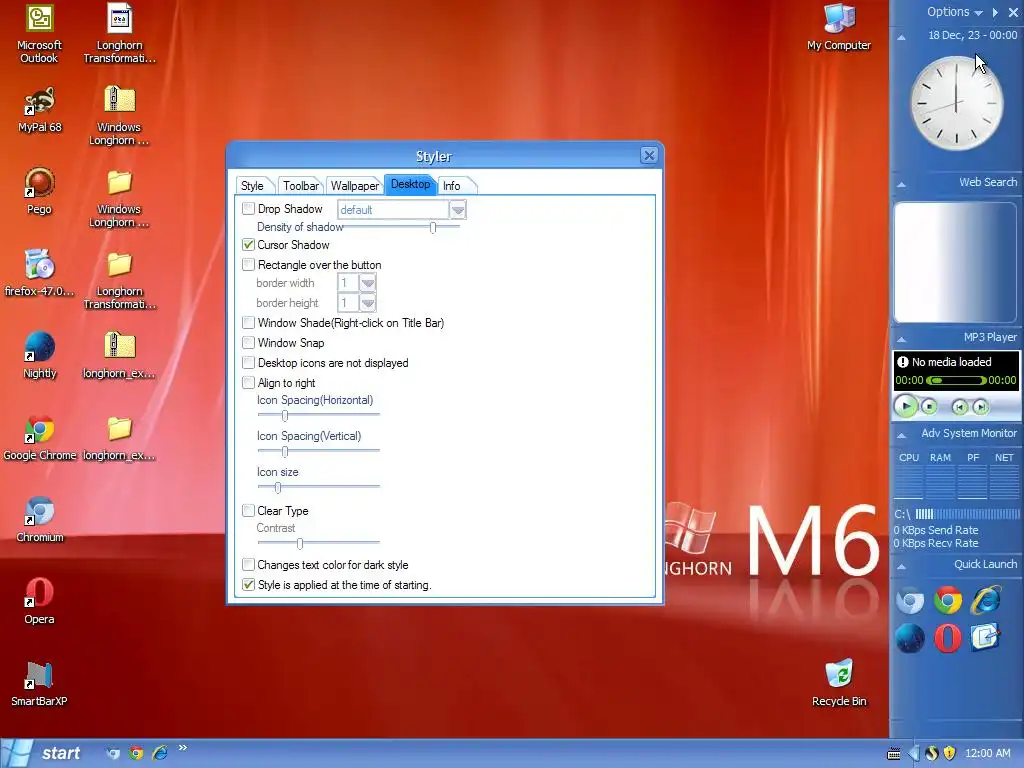Click Outlook Express icon in sidebar Quick Launch
Screen dimensions: 1024x768
[x=985, y=638]
